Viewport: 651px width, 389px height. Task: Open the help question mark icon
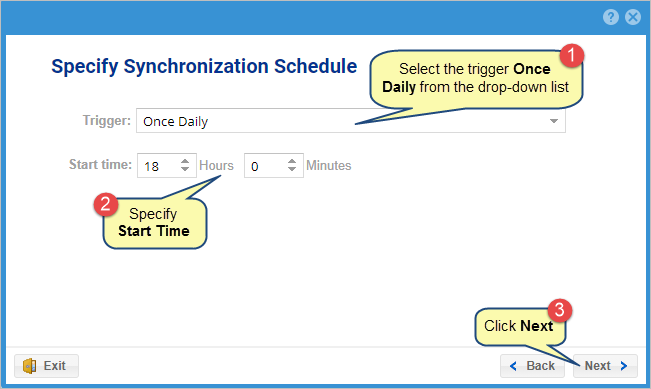point(611,17)
